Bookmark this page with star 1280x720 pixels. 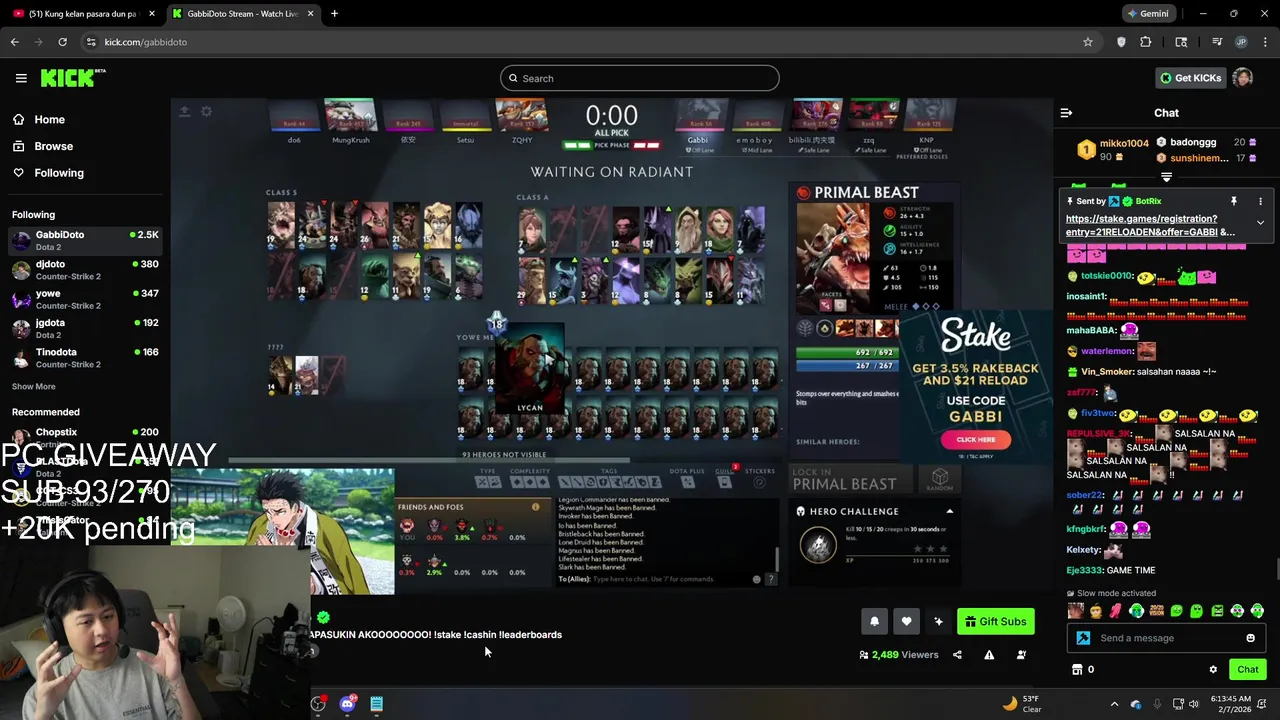1088,42
